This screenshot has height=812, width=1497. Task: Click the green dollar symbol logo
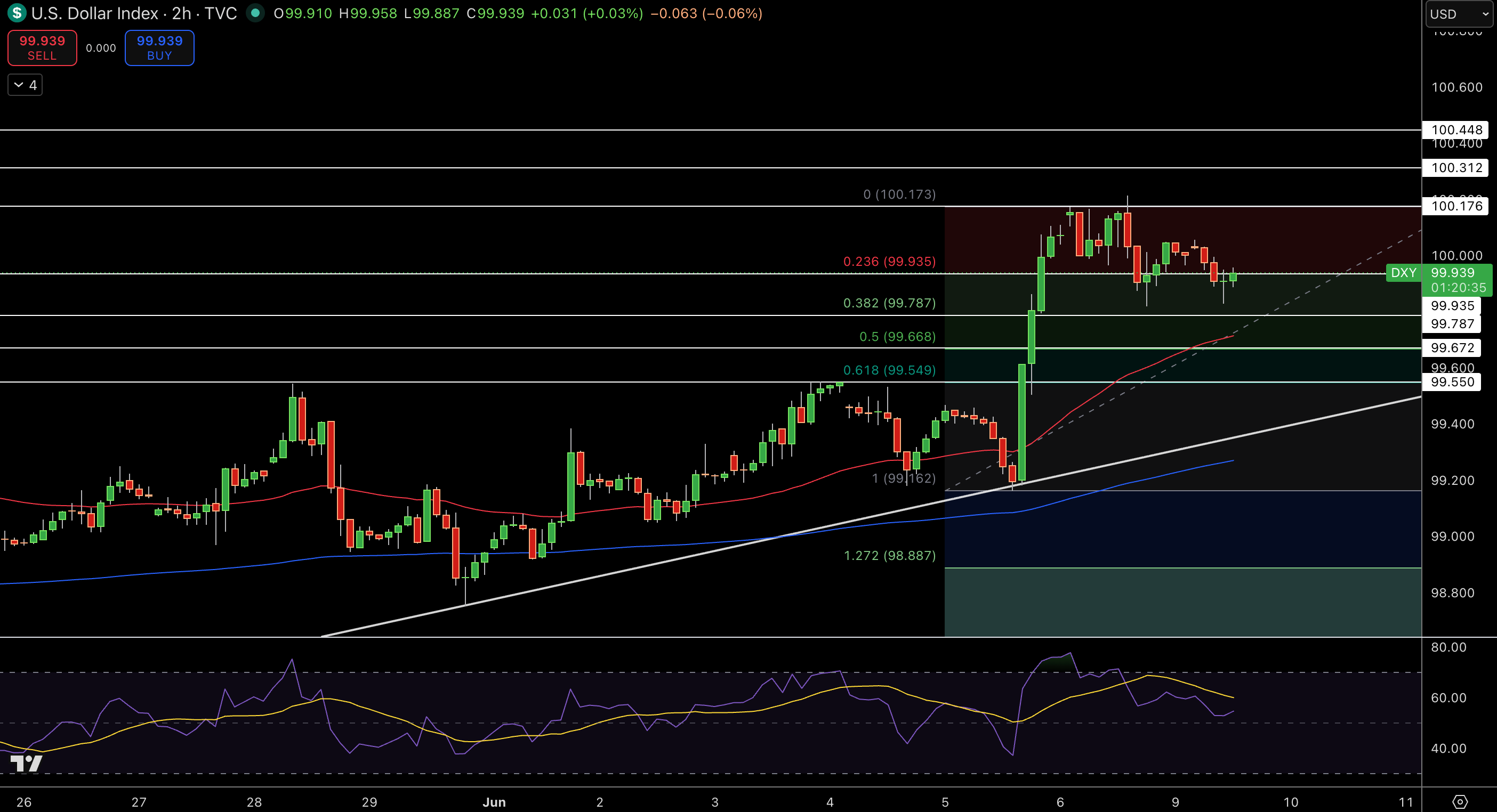coord(17,13)
